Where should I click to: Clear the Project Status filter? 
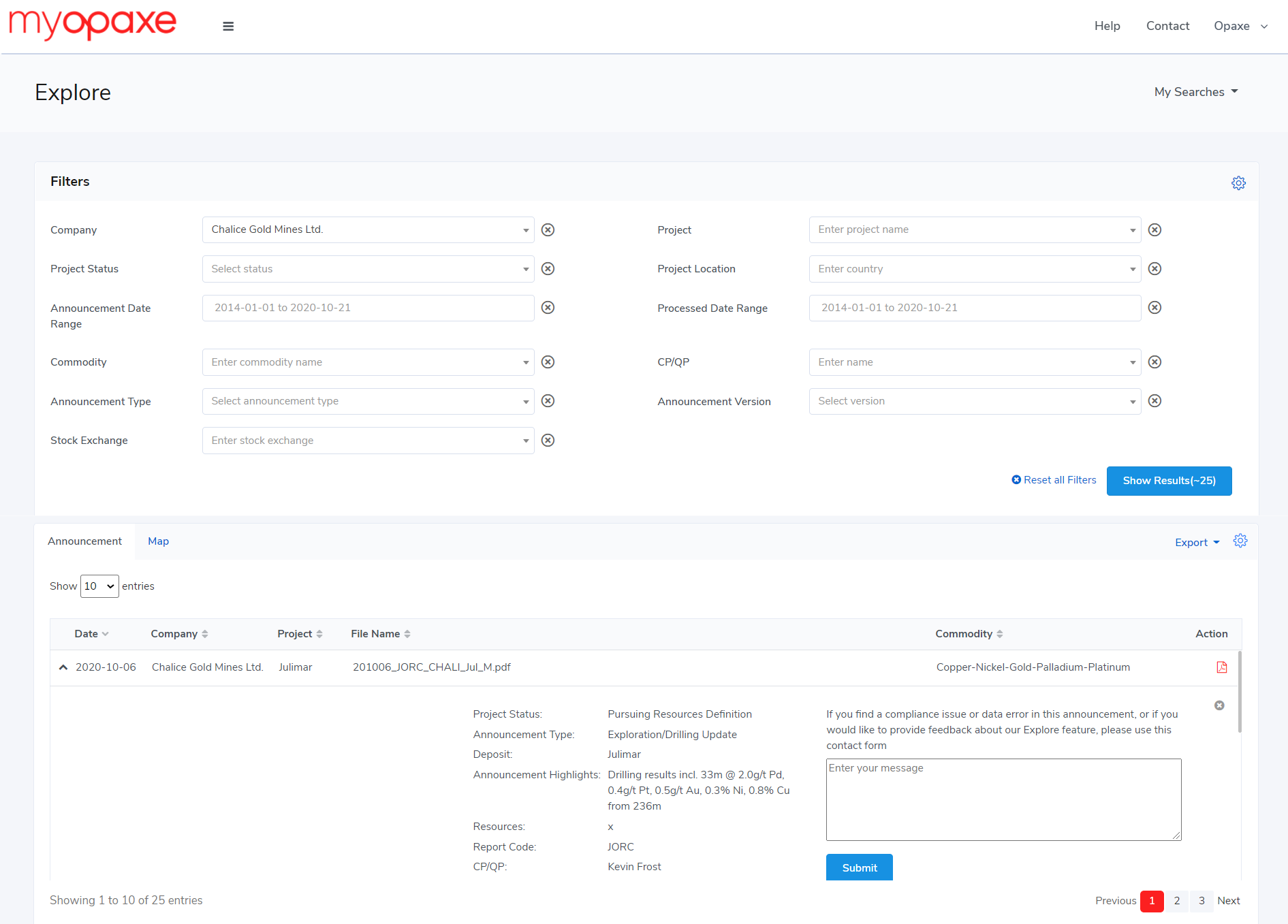[548, 269]
